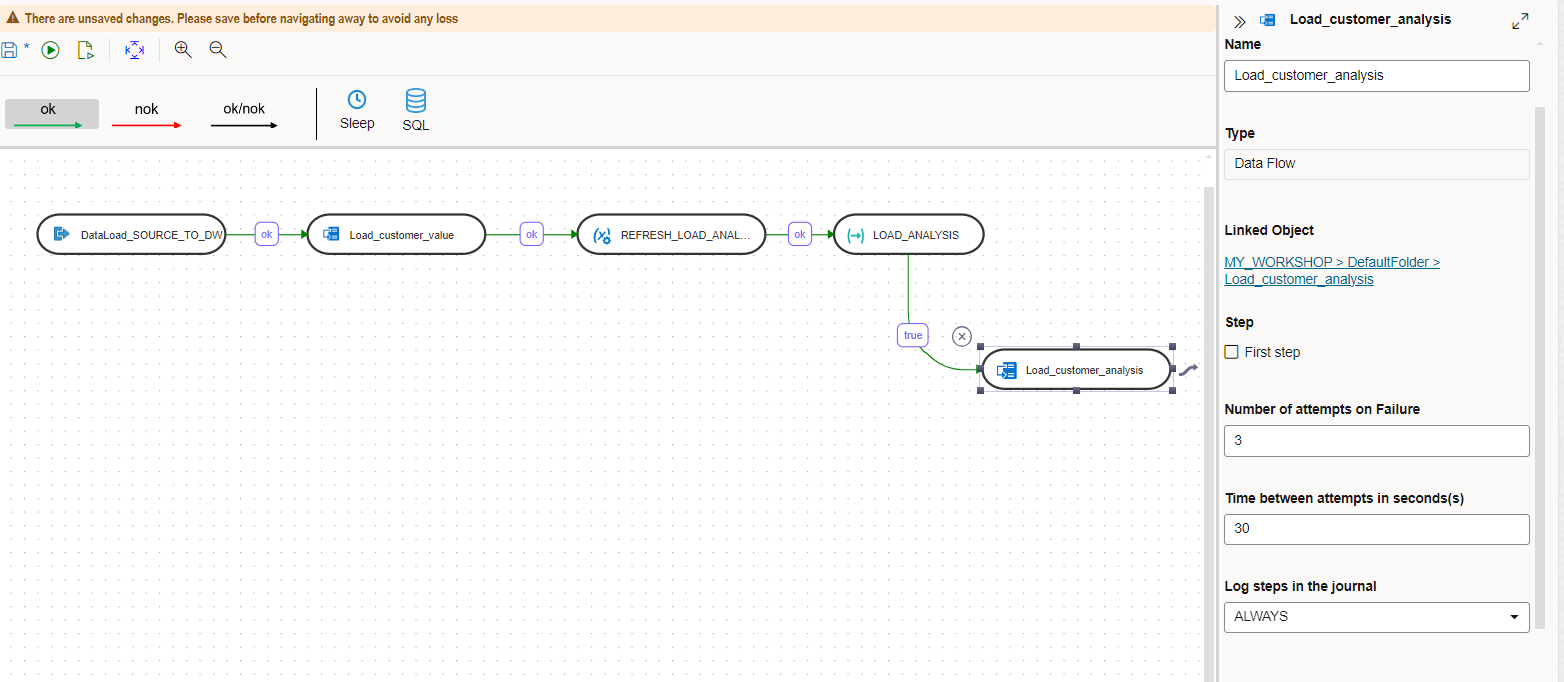Image resolution: width=1564 pixels, height=682 pixels.
Task: Click the Number of attempts on Failure field
Action: tap(1377, 441)
